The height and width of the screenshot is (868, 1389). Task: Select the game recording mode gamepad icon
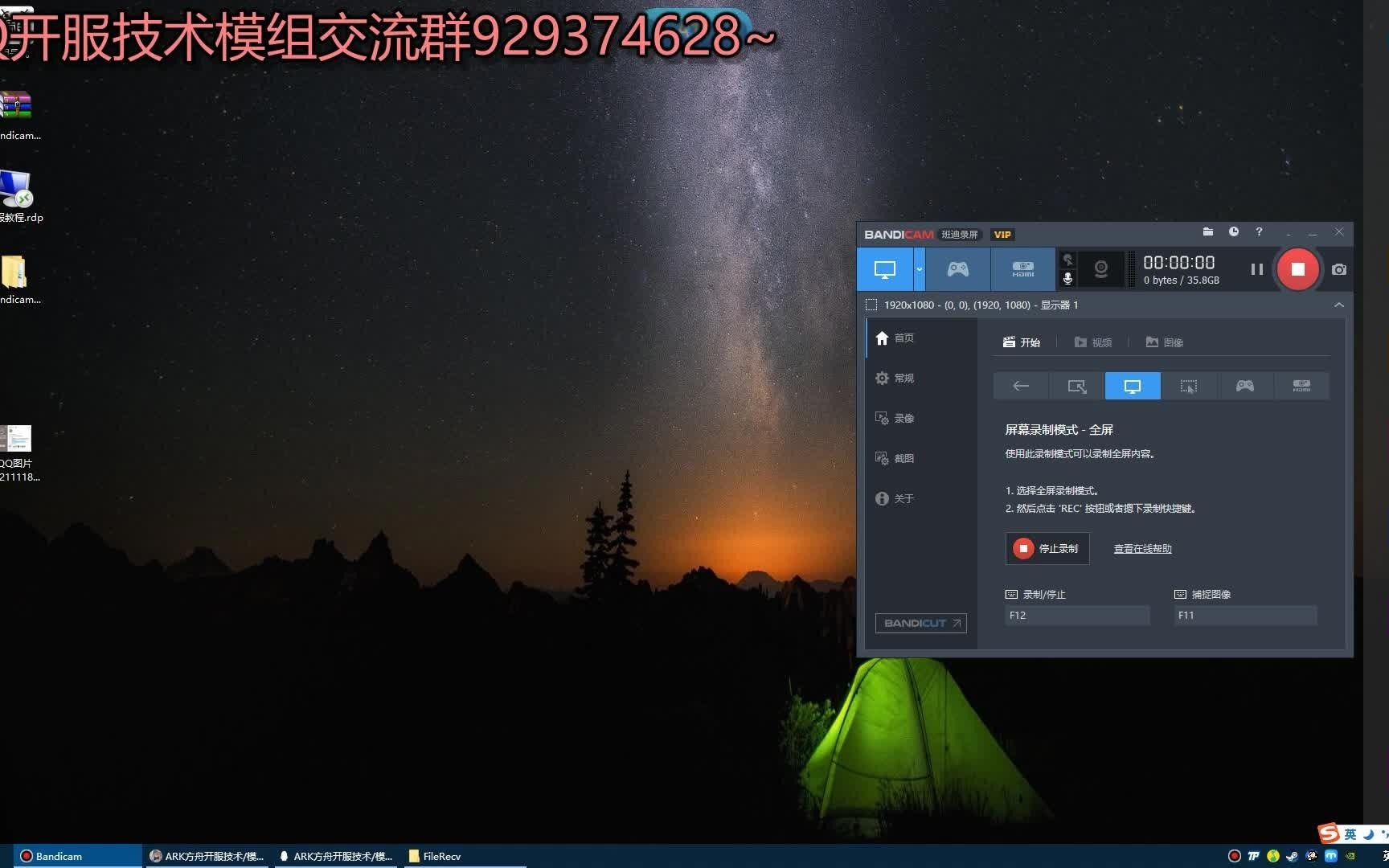coord(957,268)
